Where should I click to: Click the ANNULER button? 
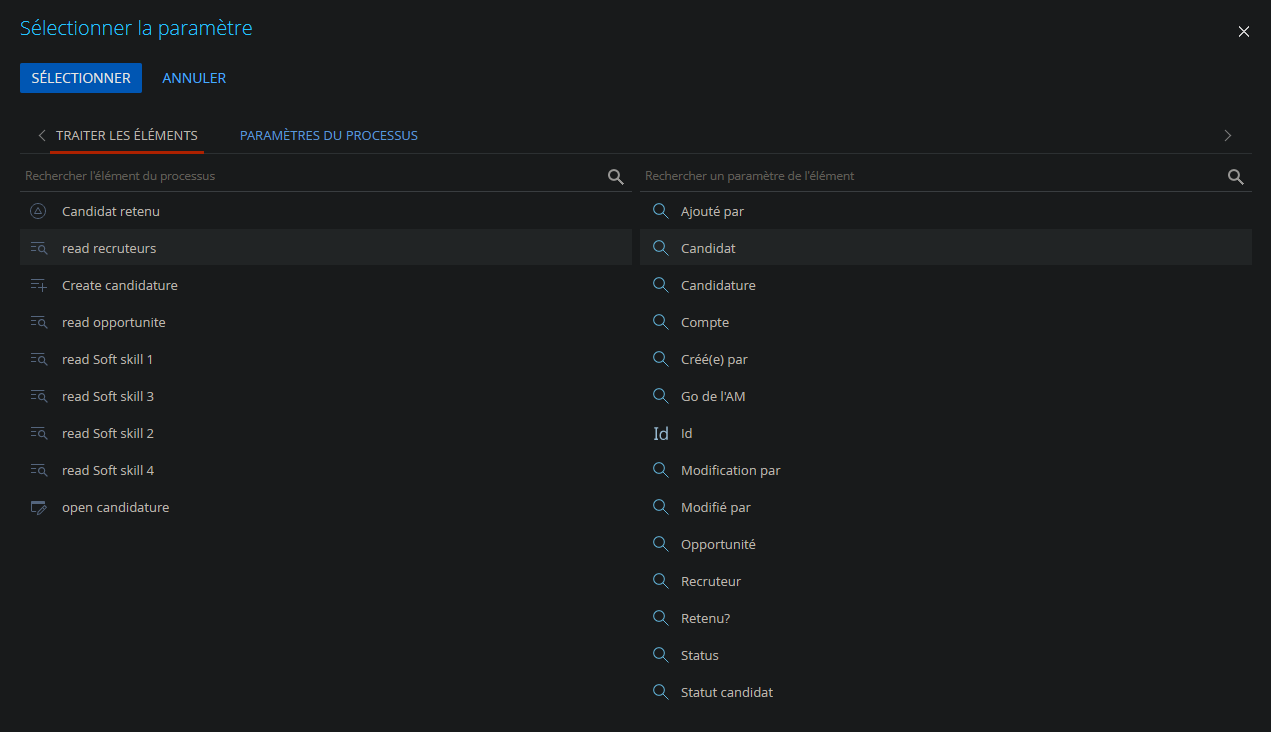(x=193, y=77)
